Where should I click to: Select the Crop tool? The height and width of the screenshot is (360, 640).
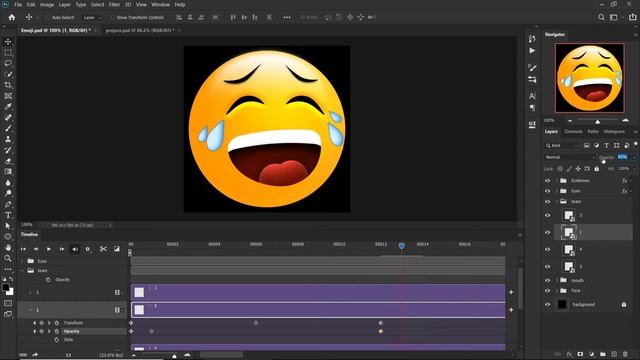point(8,85)
